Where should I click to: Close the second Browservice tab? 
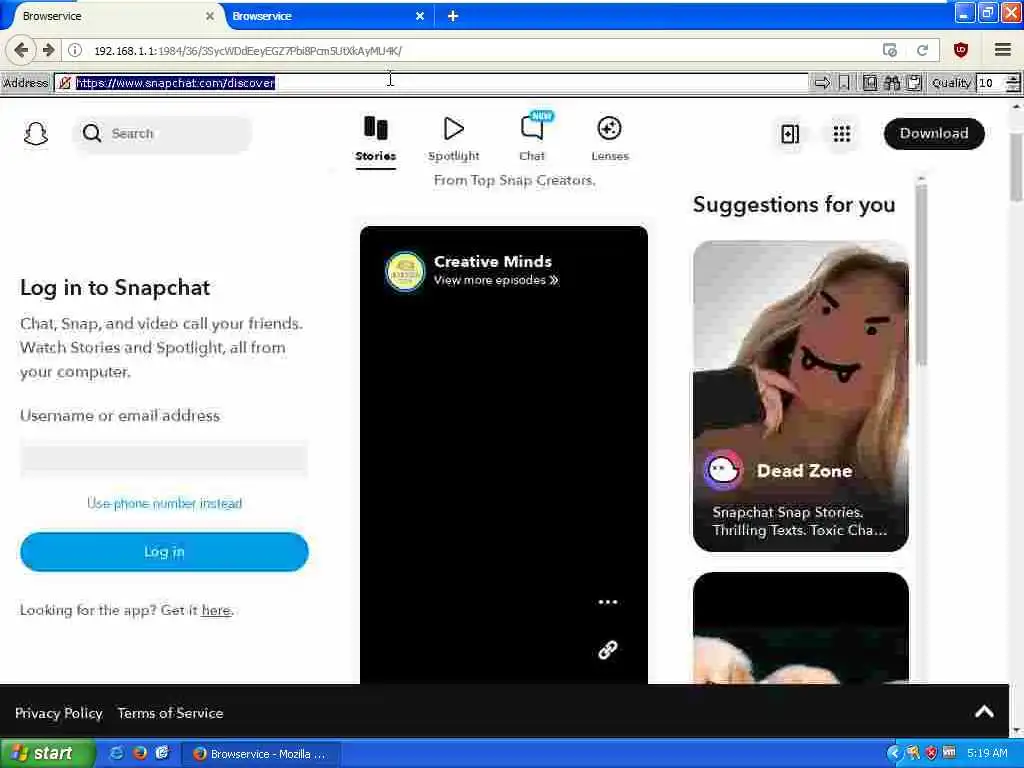coord(420,16)
